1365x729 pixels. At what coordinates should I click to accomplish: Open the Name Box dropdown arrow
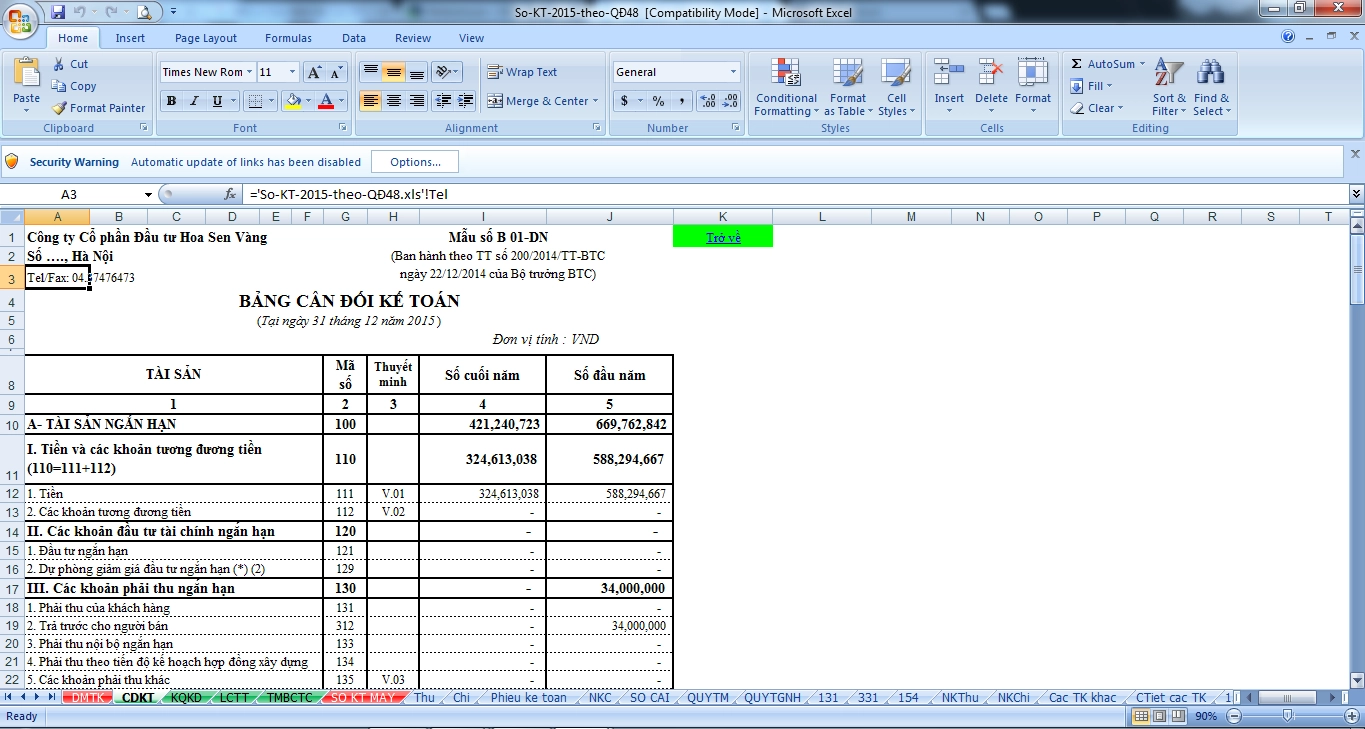click(x=149, y=195)
